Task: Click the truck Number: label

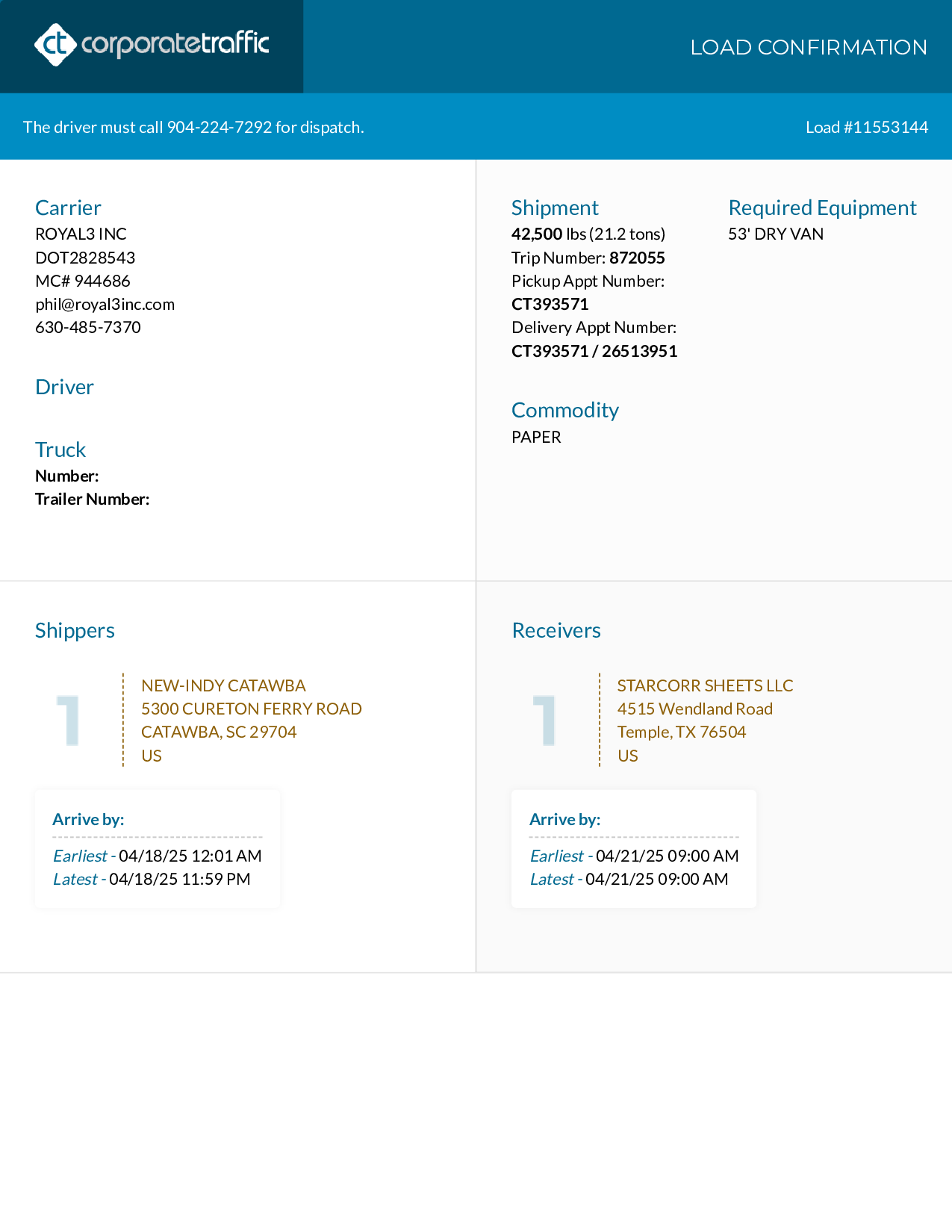Action: (67, 476)
